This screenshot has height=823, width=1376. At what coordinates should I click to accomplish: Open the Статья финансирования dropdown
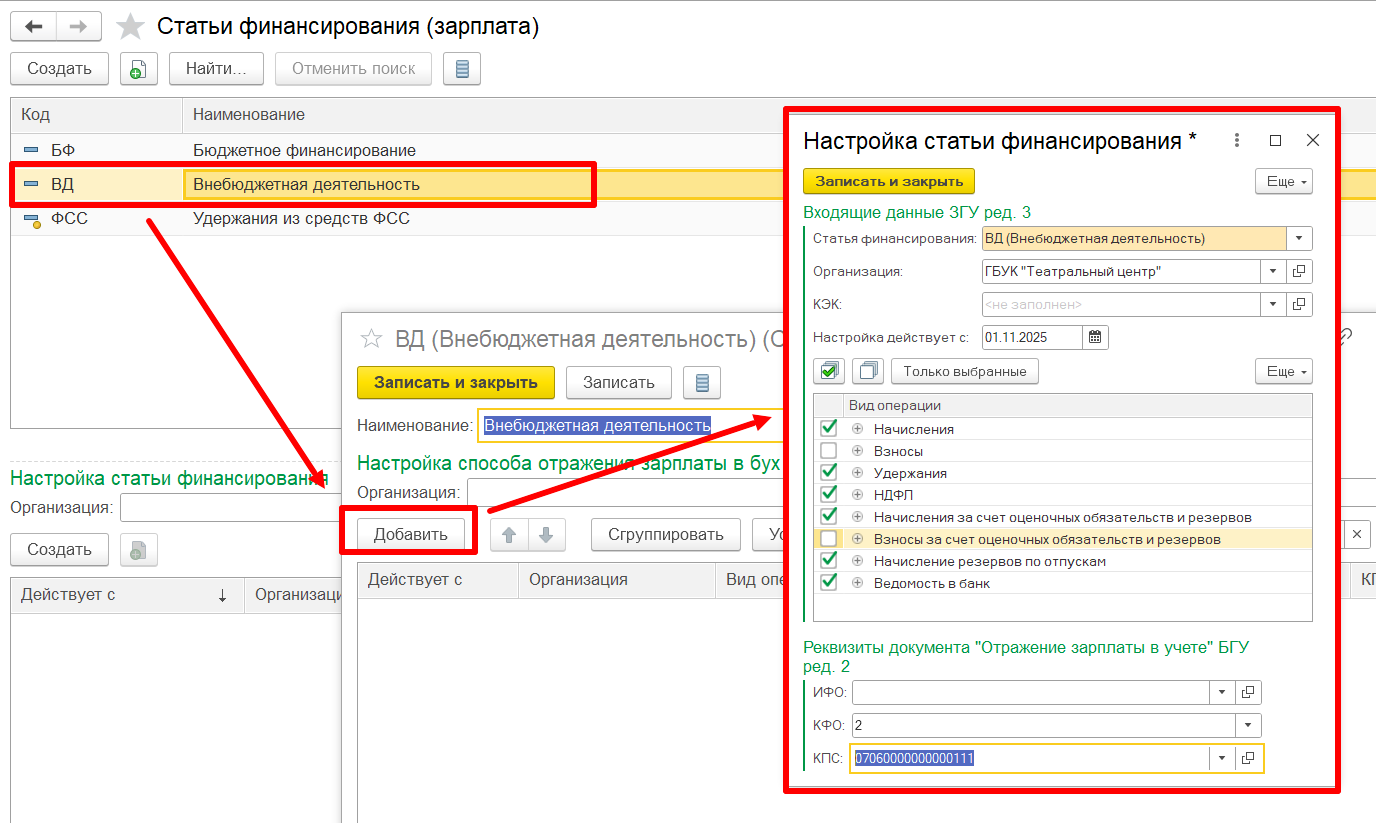1299,238
